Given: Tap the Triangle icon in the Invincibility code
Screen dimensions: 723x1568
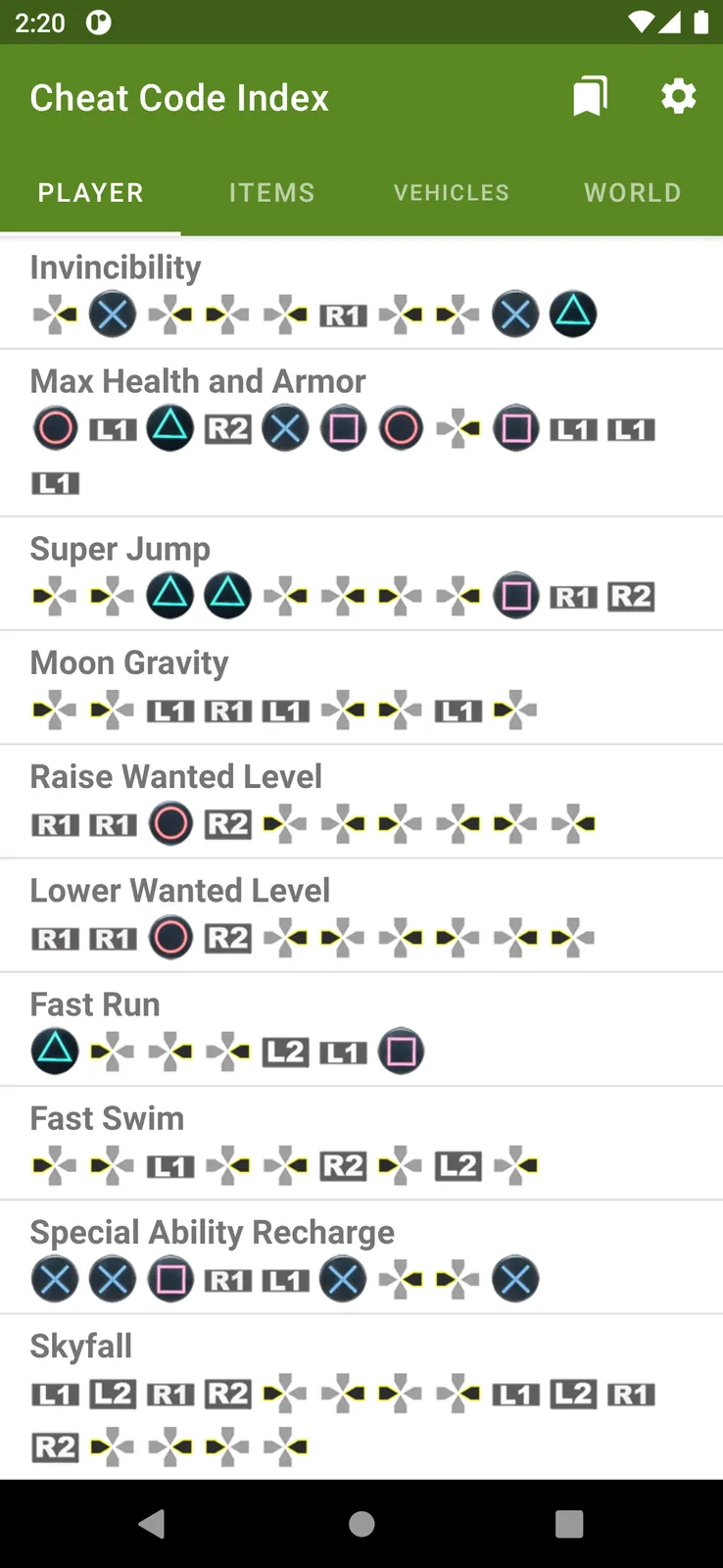Looking at the screenshot, I should click(x=572, y=314).
